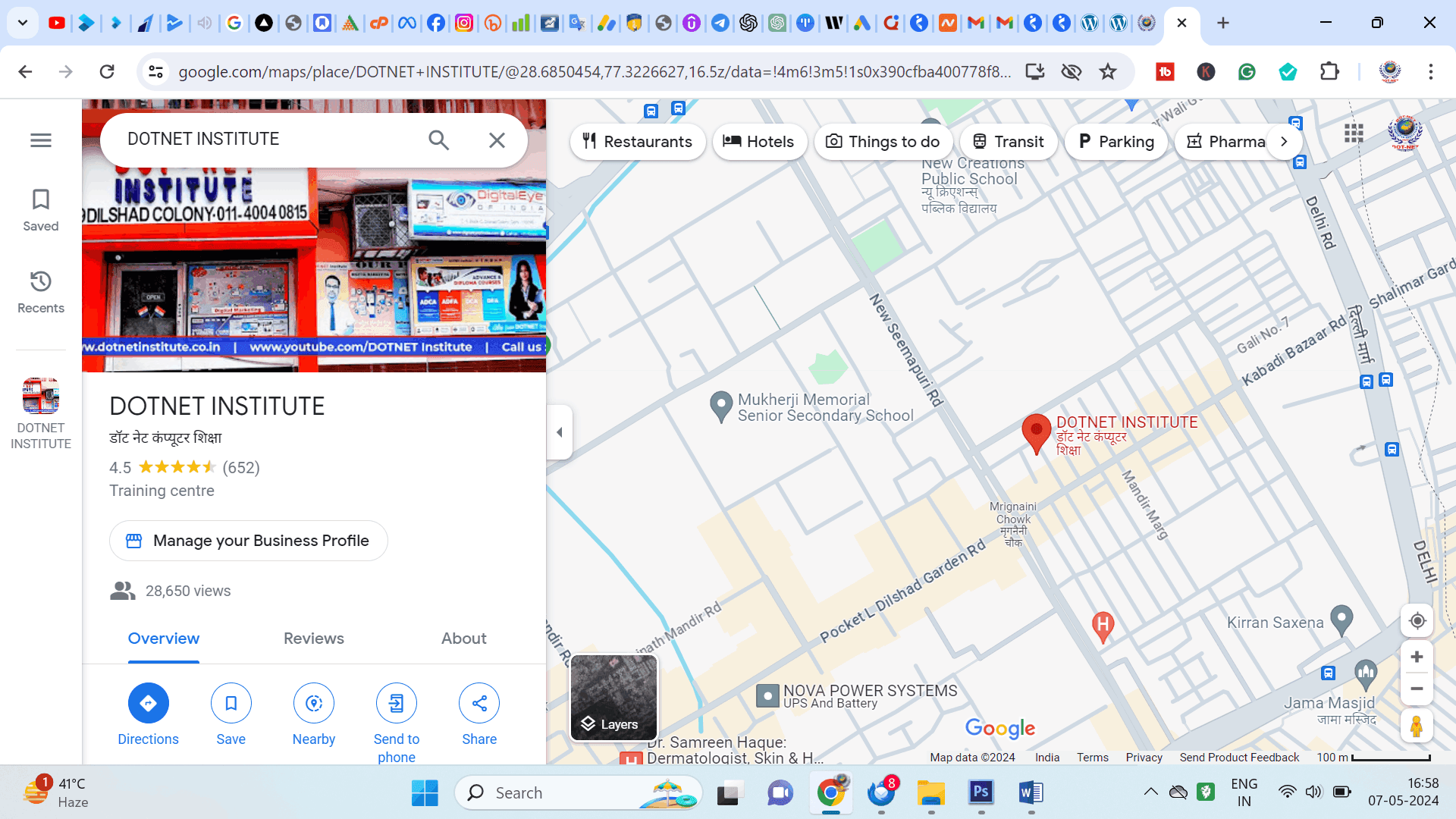Image resolution: width=1456 pixels, height=819 pixels.
Task: Open the Windows Start menu
Action: click(x=425, y=792)
